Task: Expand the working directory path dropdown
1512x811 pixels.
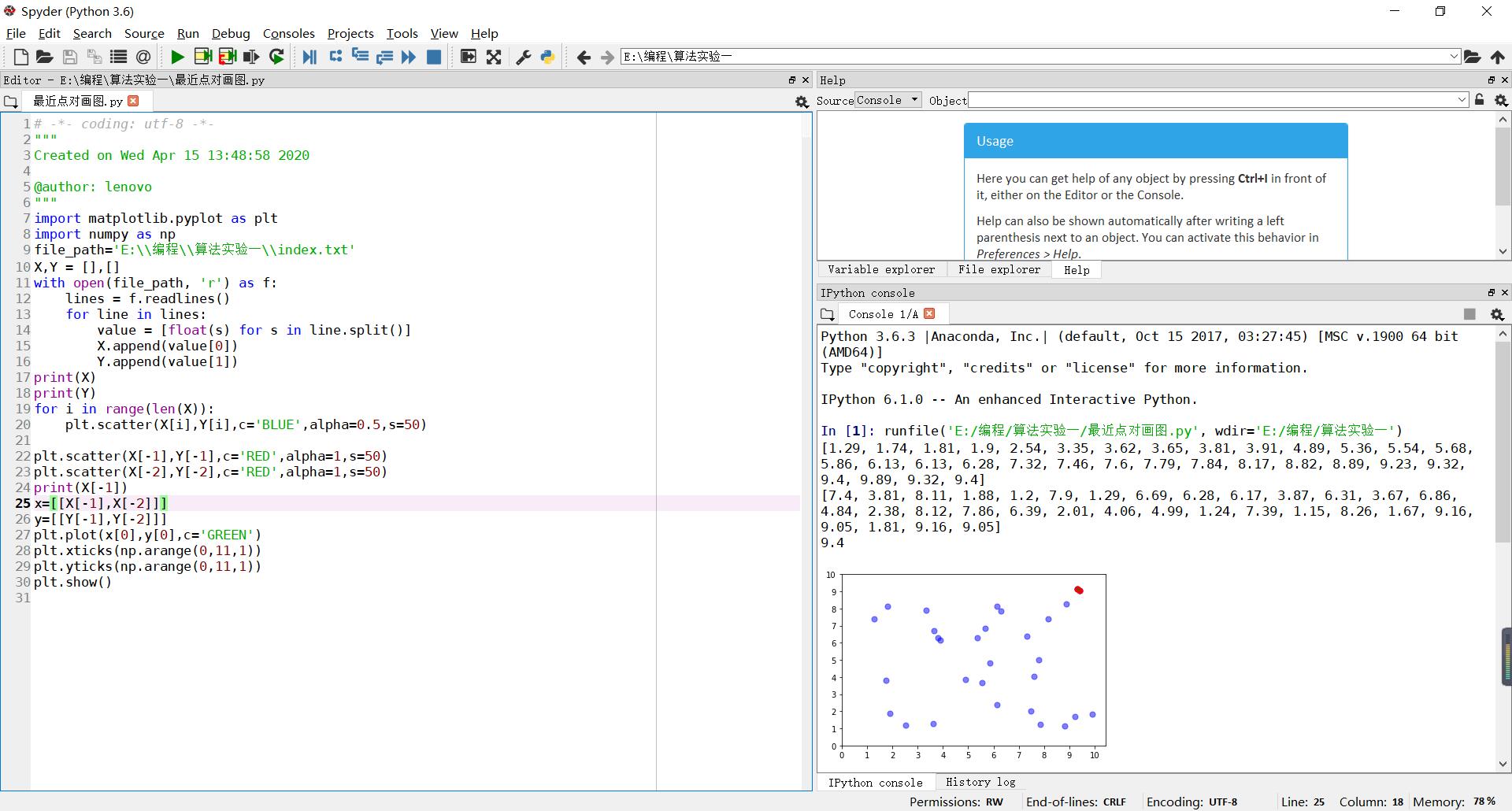Action: (1454, 57)
